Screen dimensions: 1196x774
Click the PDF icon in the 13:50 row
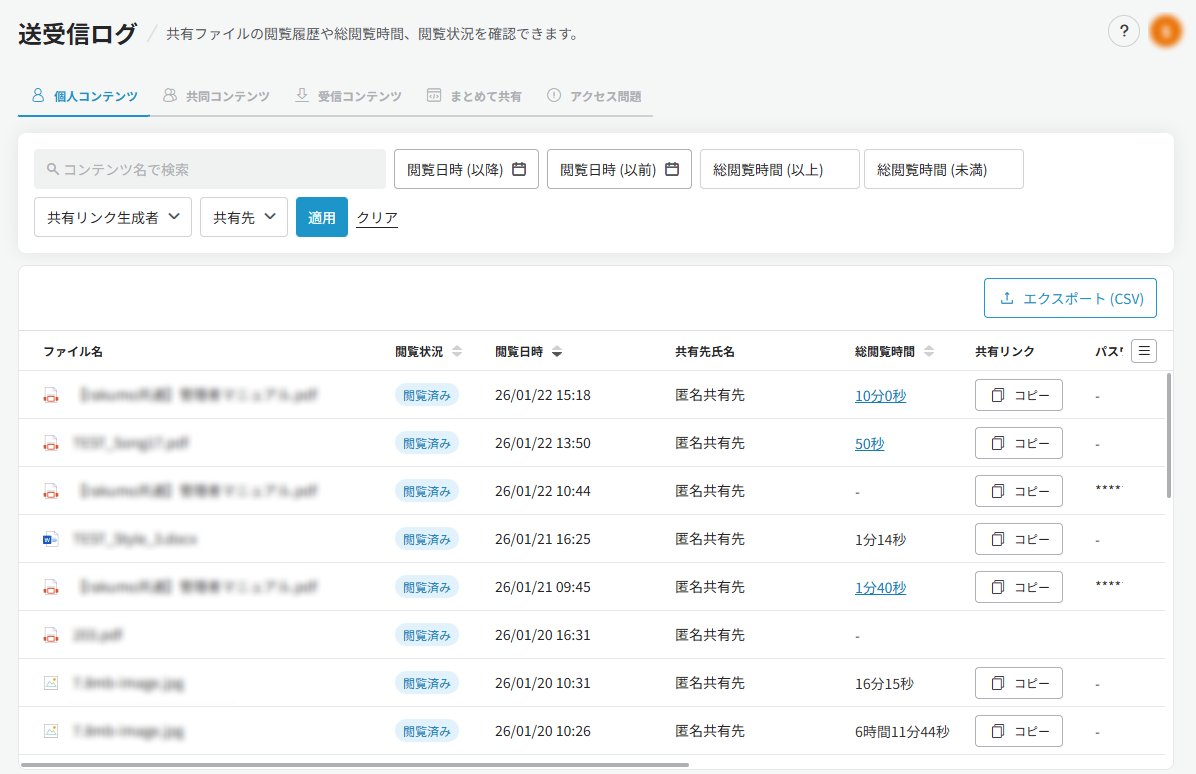51,444
